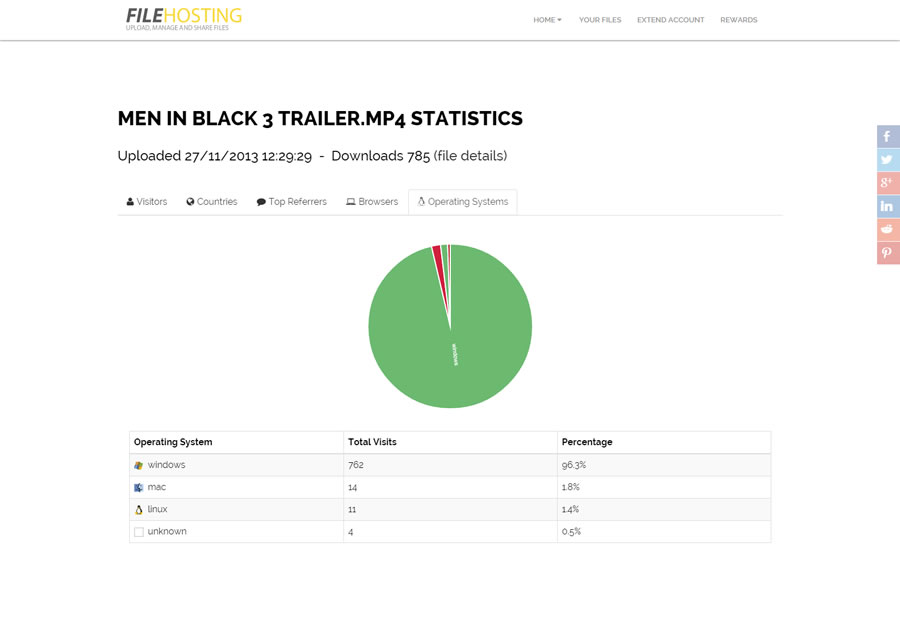Share the page on Facebook

click(888, 137)
